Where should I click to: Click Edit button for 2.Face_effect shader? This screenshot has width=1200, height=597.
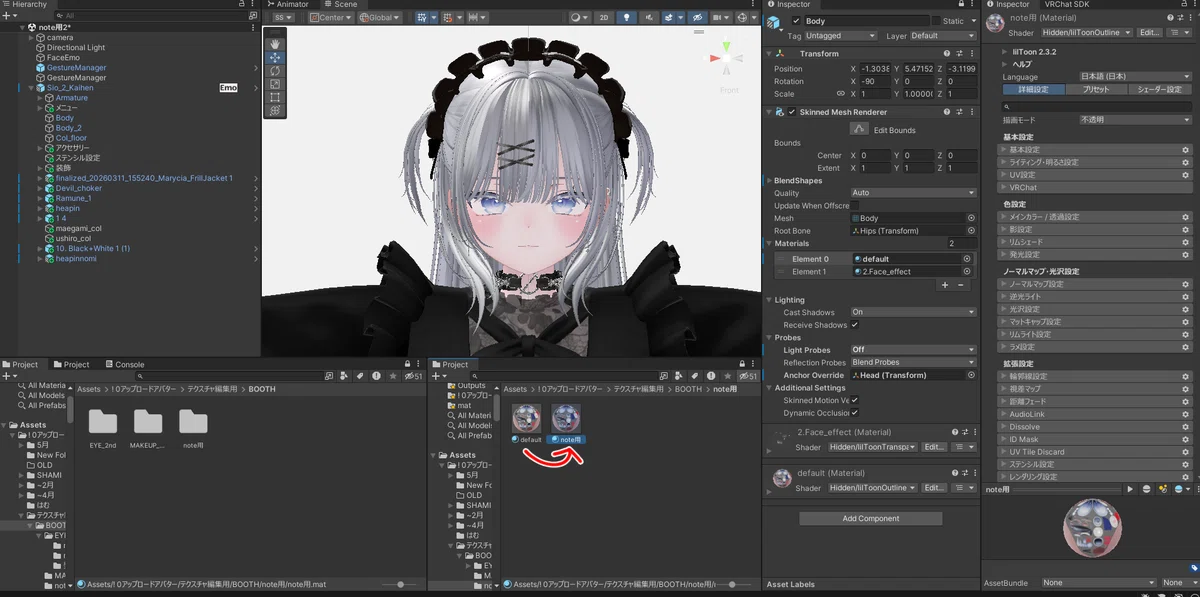pos(934,447)
